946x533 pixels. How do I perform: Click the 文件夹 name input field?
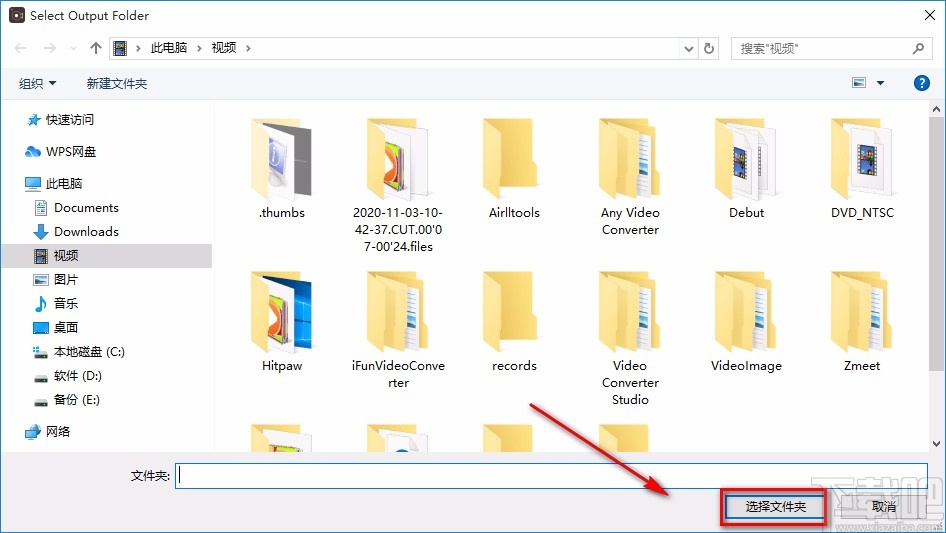(x=551, y=476)
